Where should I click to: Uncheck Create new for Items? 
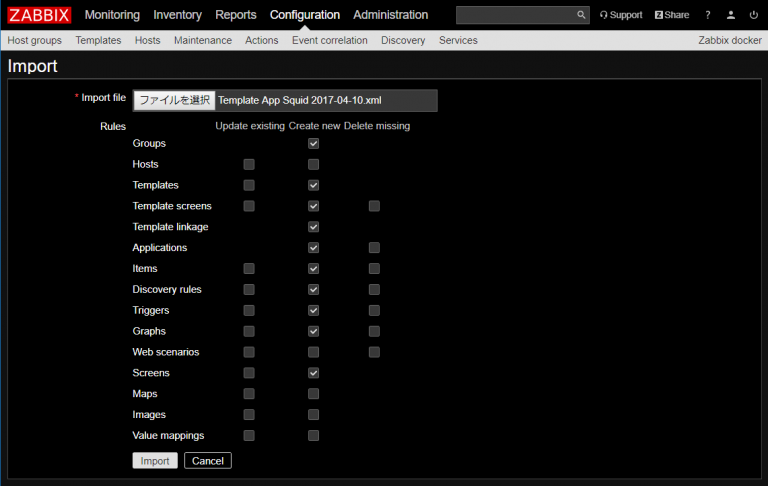point(313,268)
